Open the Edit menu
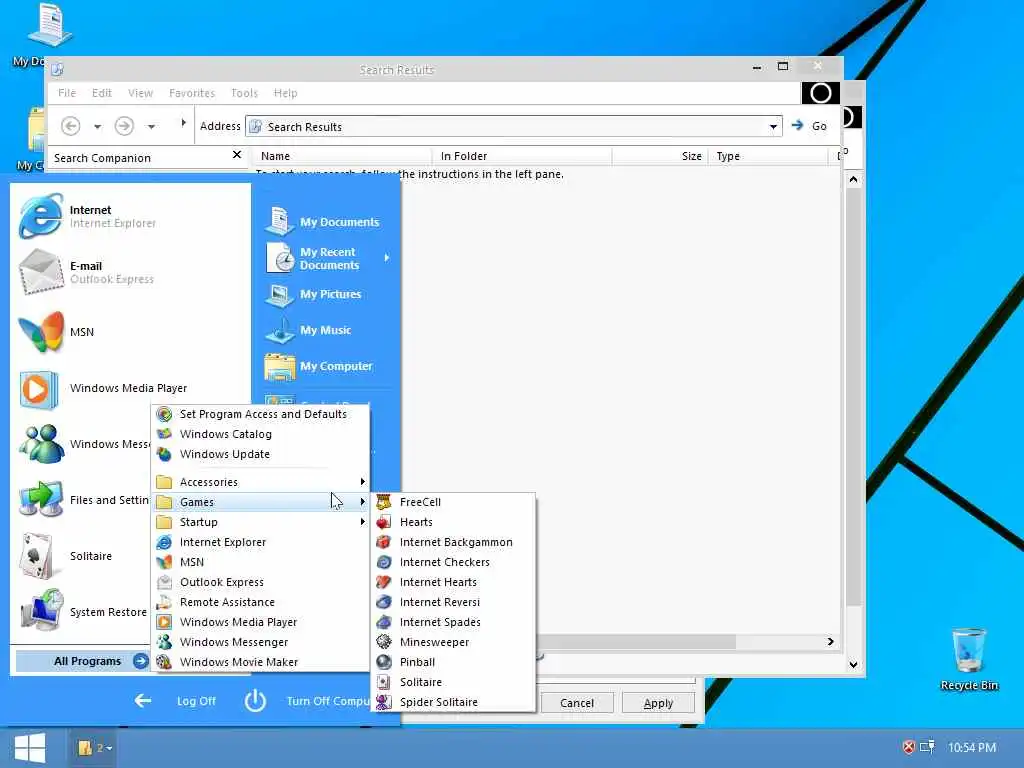The width and height of the screenshot is (1024, 768). pyautogui.click(x=102, y=93)
